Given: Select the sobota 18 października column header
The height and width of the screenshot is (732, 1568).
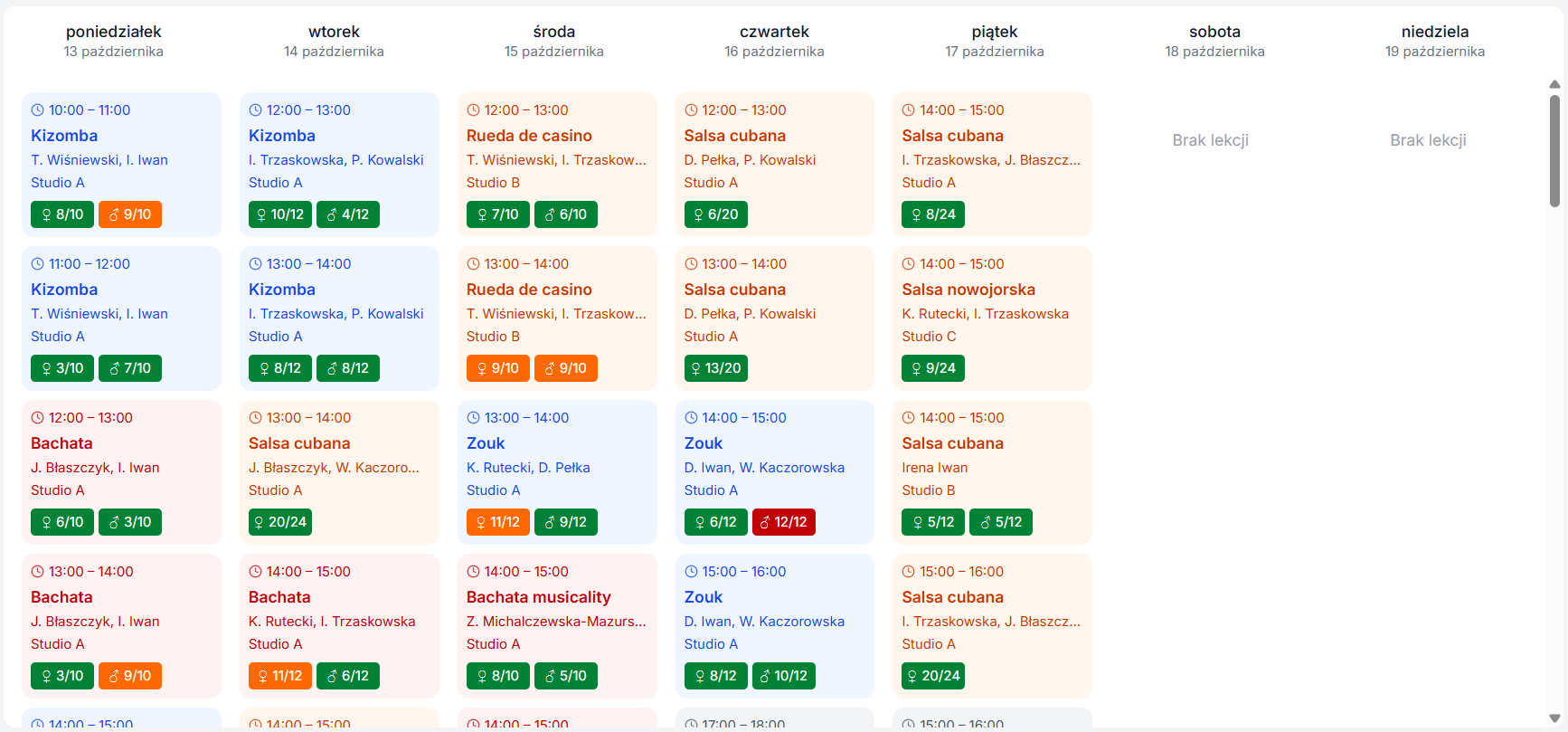Looking at the screenshot, I should coord(1214,42).
